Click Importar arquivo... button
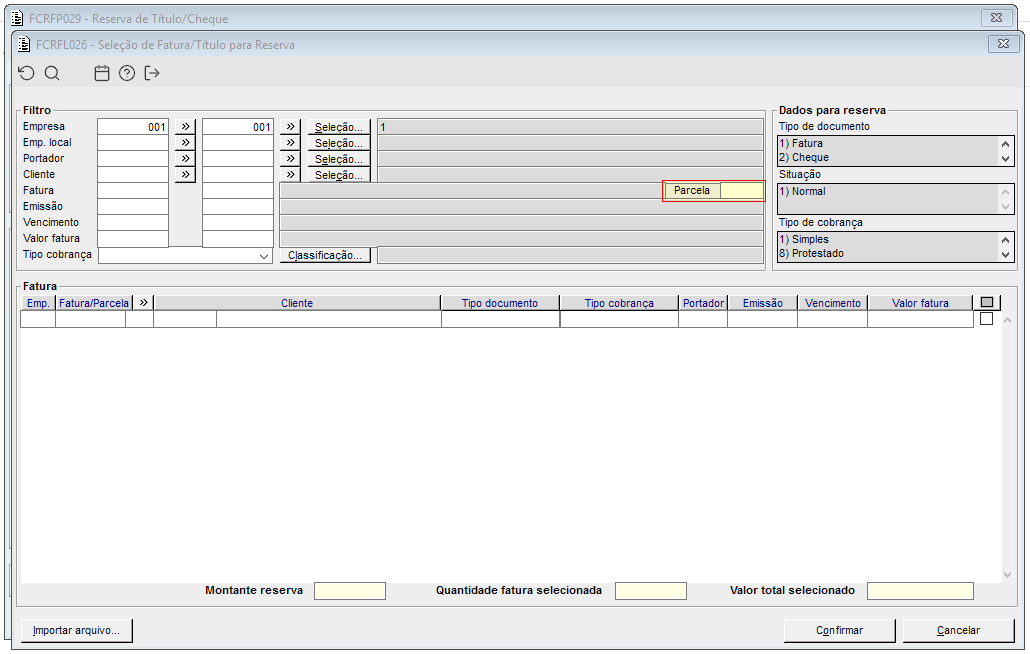The height and width of the screenshot is (654, 1030). [x=76, y=630]
